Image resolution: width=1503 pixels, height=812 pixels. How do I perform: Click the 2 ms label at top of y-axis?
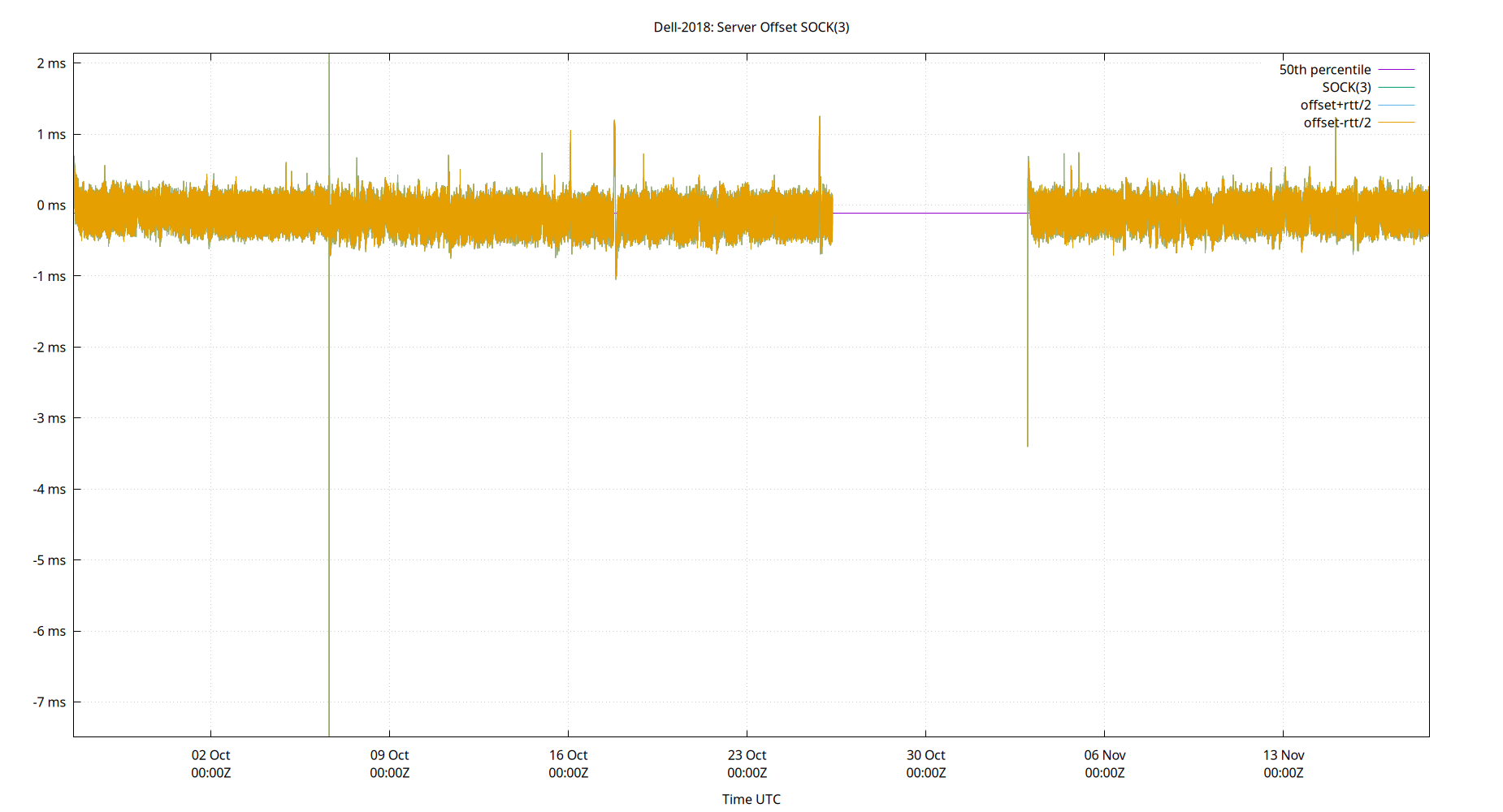[50, 64]
